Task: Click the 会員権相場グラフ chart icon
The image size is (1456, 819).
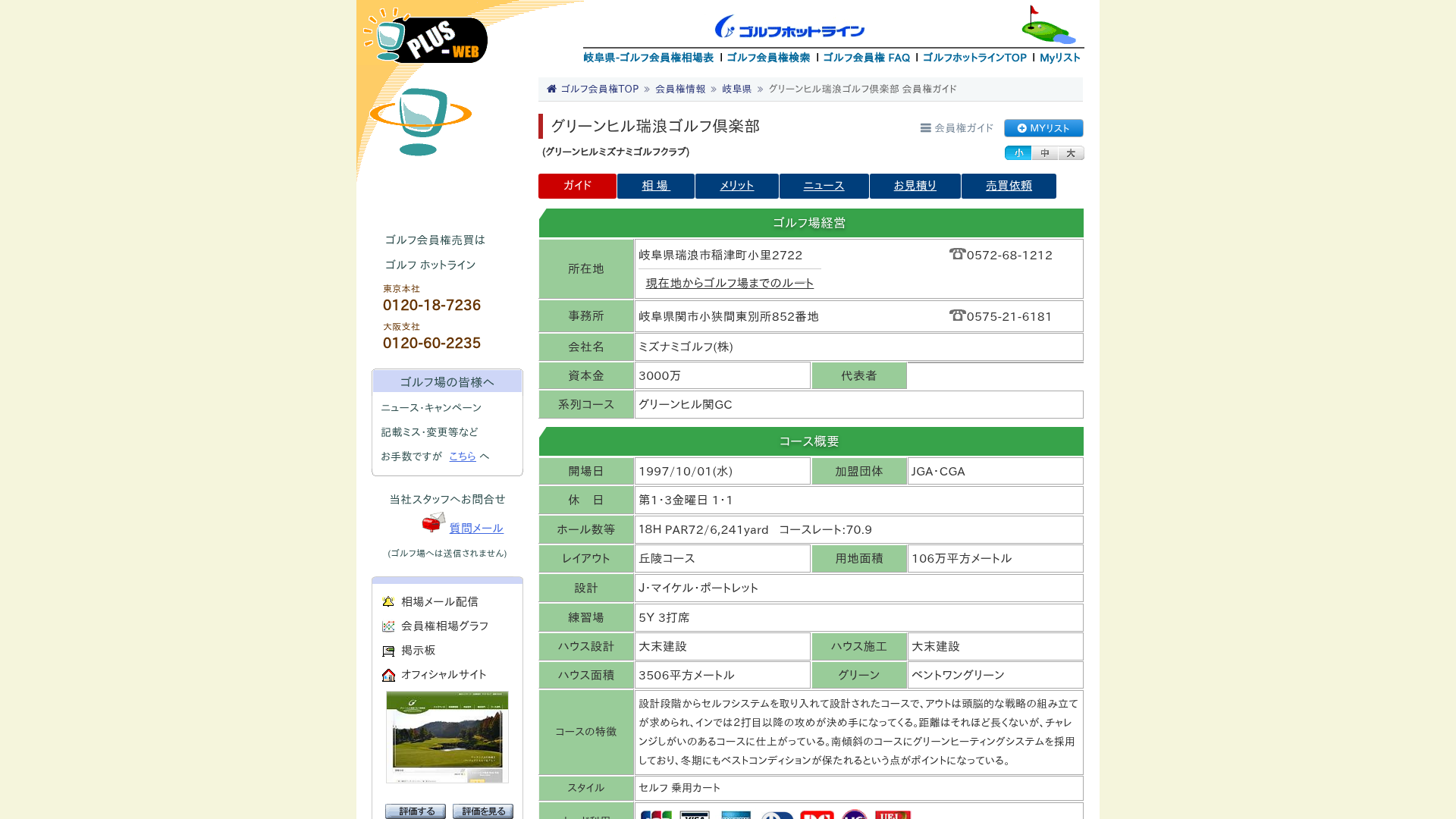Action: 388,626
